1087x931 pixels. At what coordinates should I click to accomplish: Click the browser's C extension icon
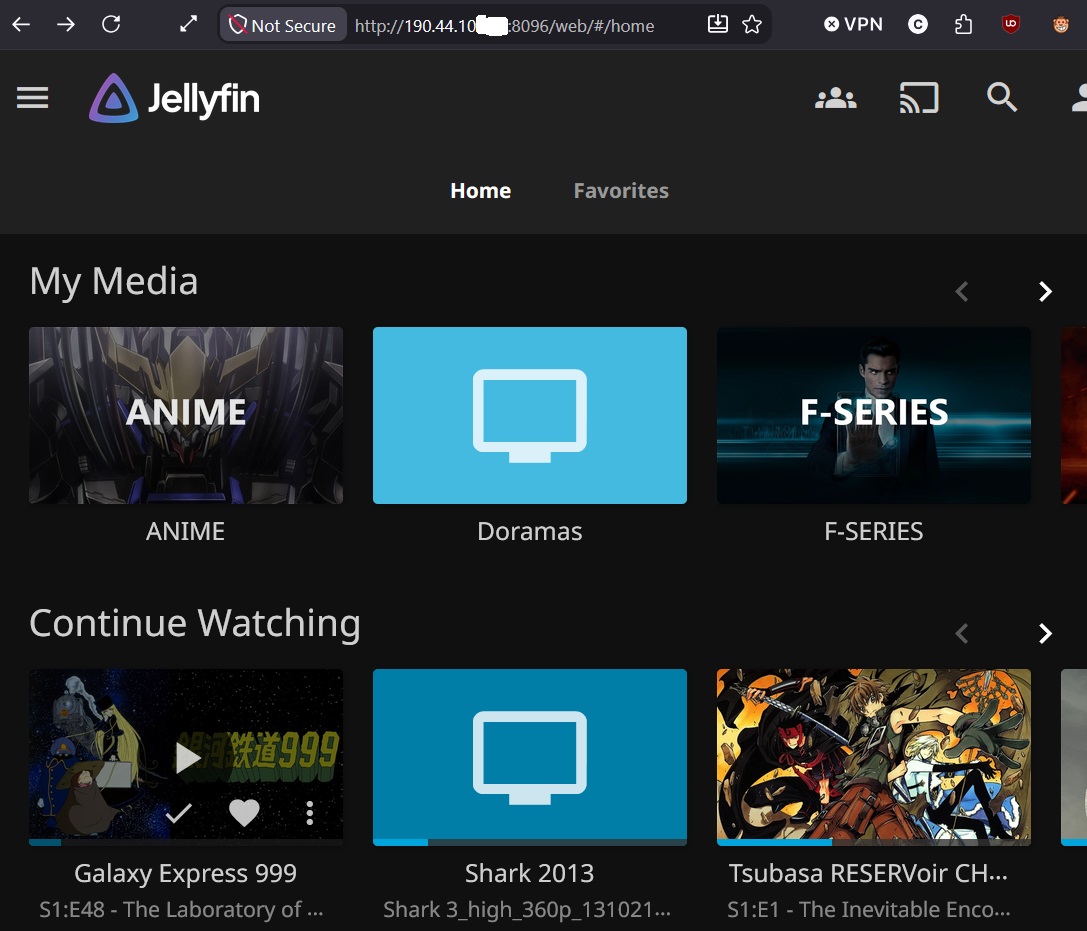click(x=918, y=25)
